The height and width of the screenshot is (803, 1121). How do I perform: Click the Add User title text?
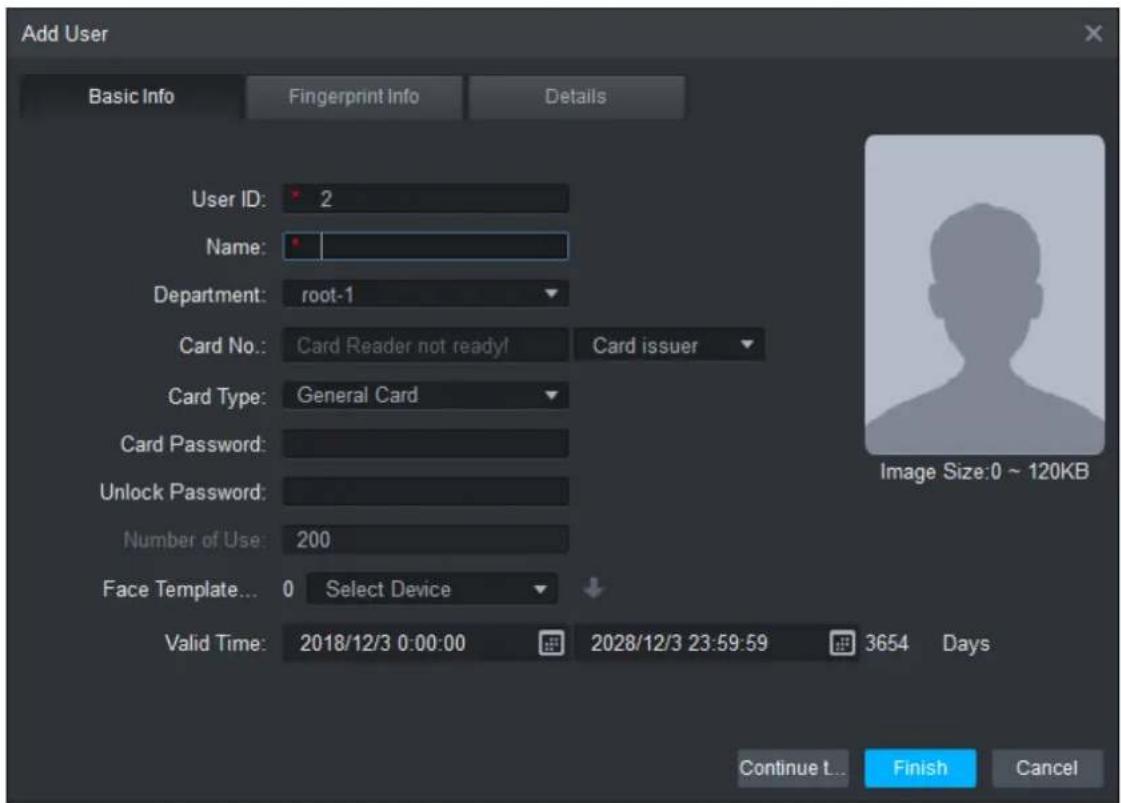[65, 34]
